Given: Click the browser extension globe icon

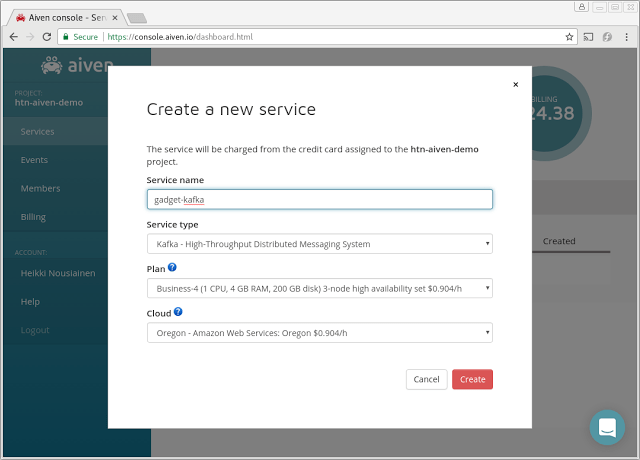Looking at the screenshot, I should (607, 37).
